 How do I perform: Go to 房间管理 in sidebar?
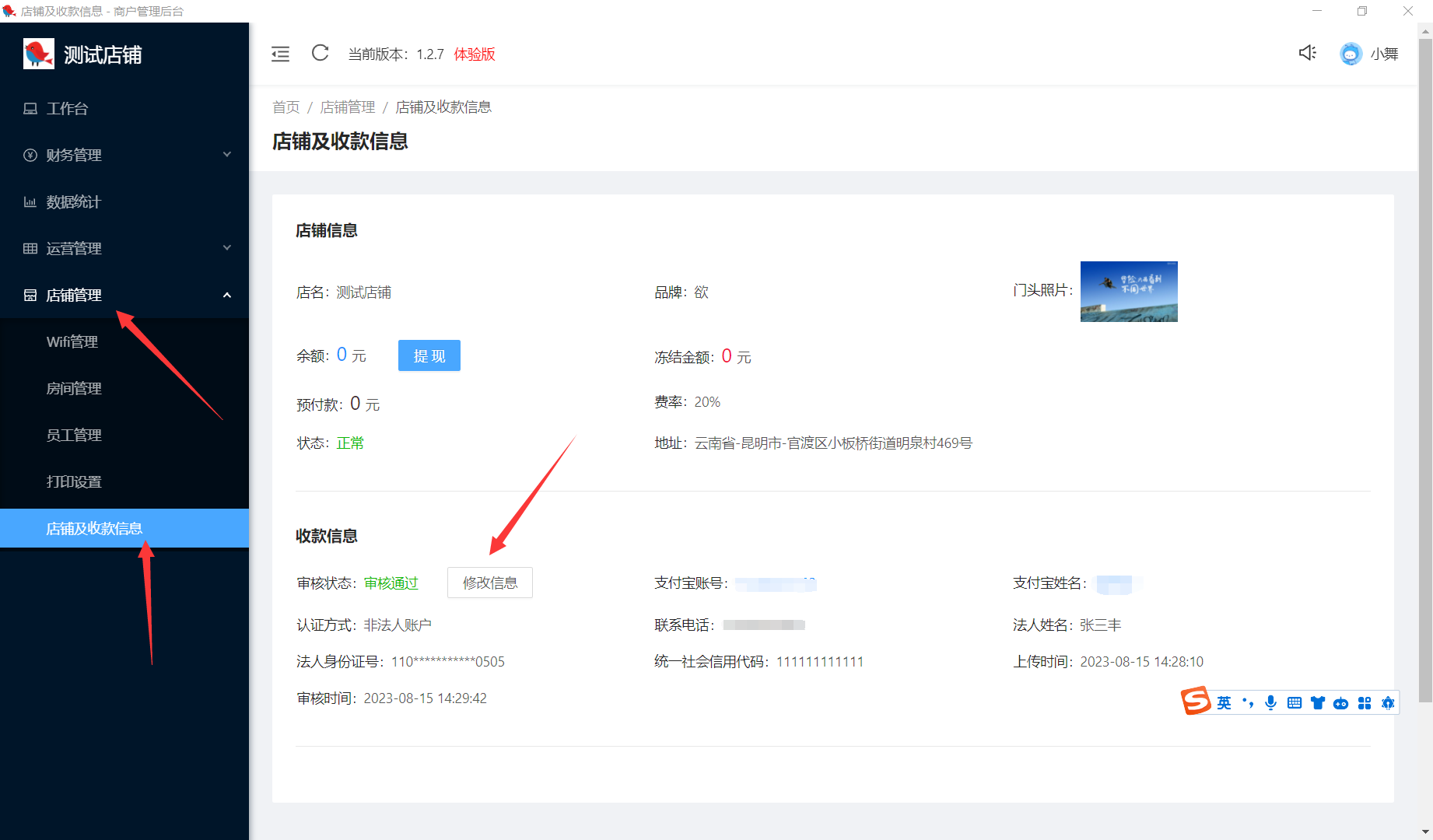click(74, 388)
